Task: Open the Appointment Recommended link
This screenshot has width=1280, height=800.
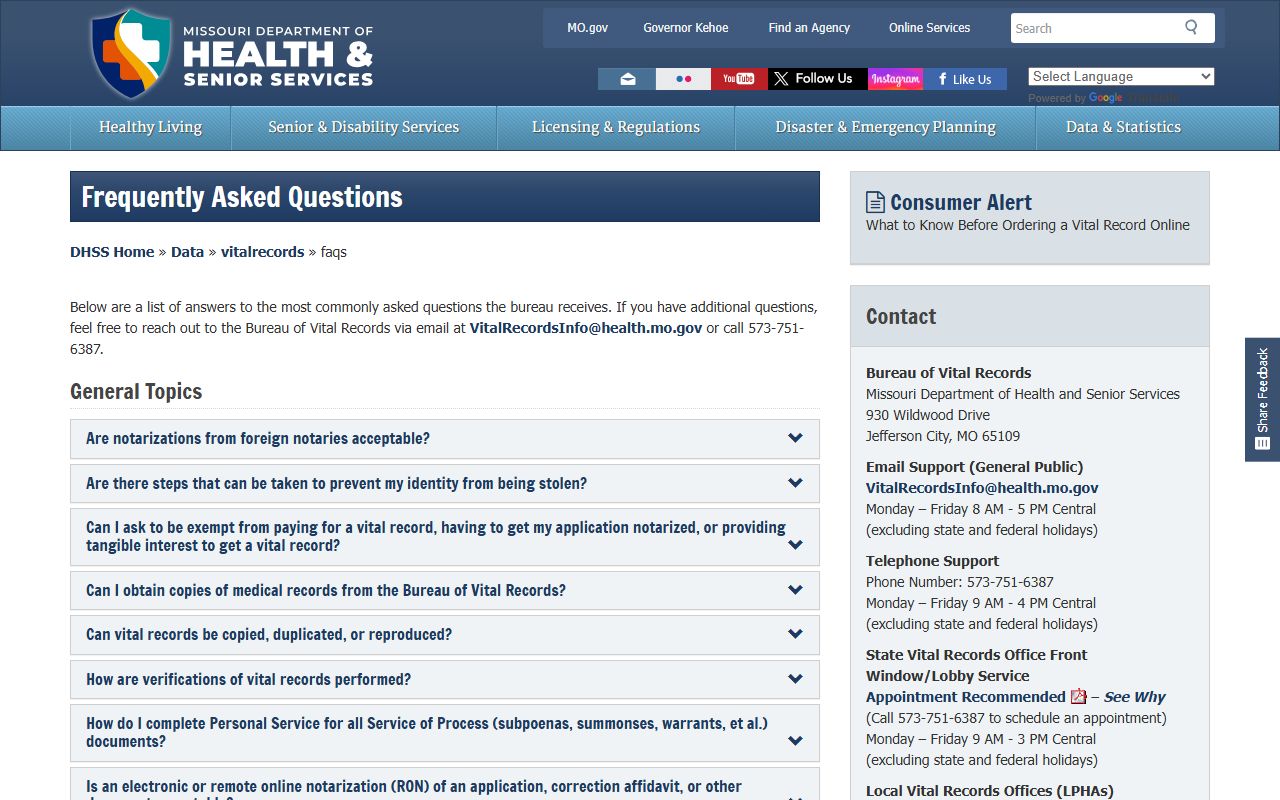Action: (966, 697)
